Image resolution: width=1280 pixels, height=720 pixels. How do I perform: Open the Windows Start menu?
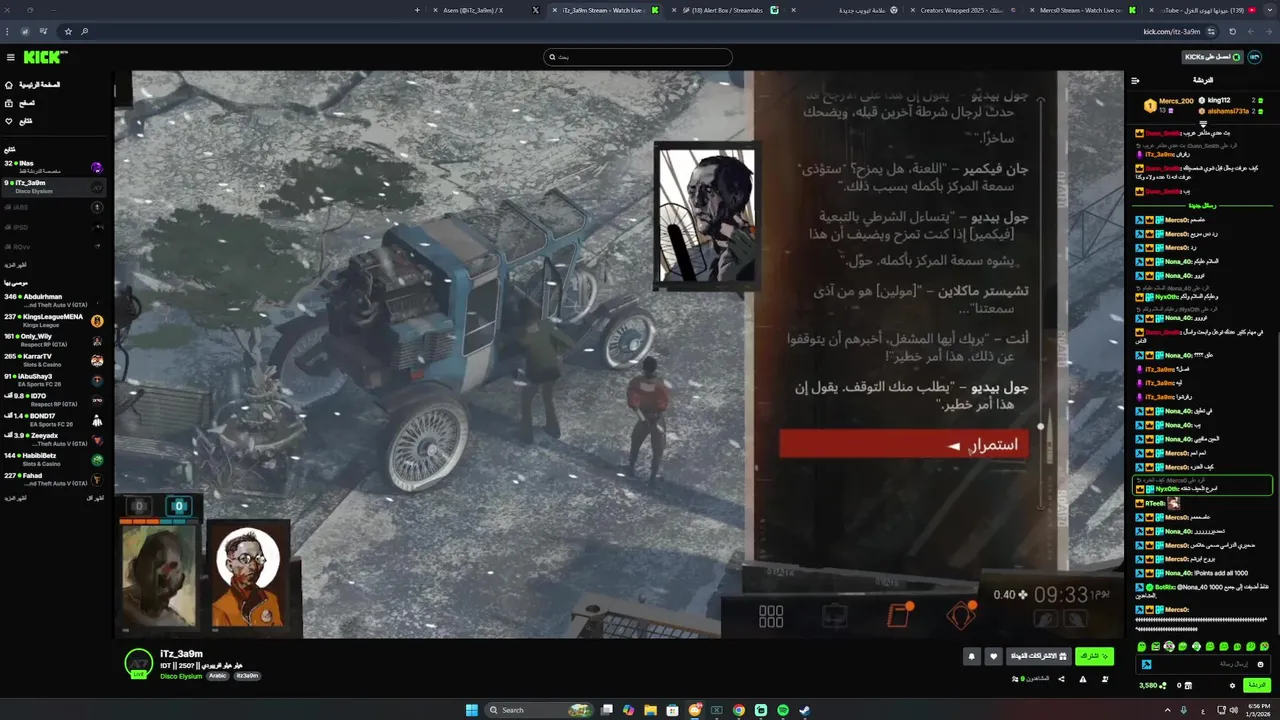471,710
